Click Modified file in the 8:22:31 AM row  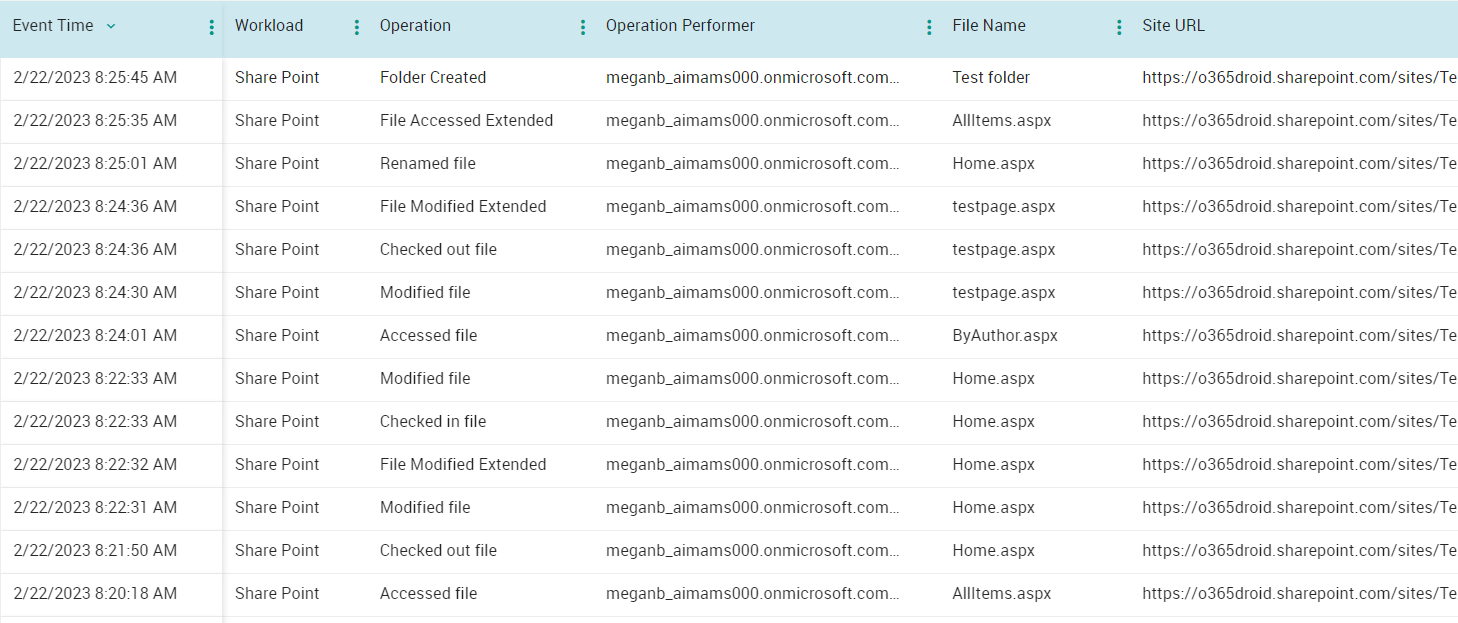click(x=425, y=508)
